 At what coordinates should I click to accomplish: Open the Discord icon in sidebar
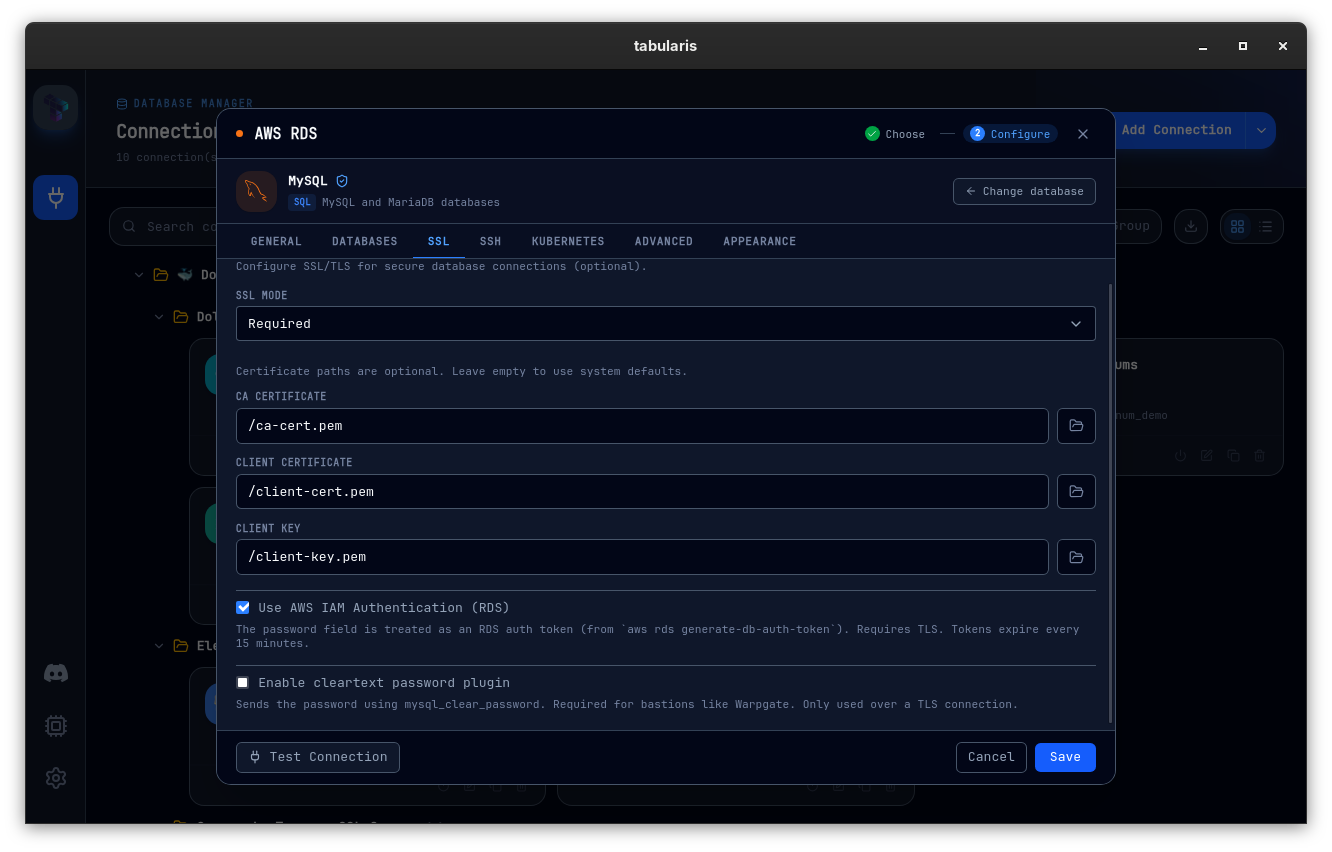(56, 674)
